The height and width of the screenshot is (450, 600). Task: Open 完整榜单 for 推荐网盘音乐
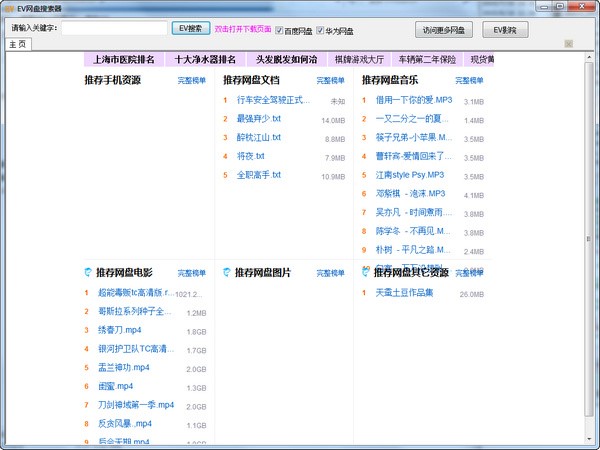point(469,80)
